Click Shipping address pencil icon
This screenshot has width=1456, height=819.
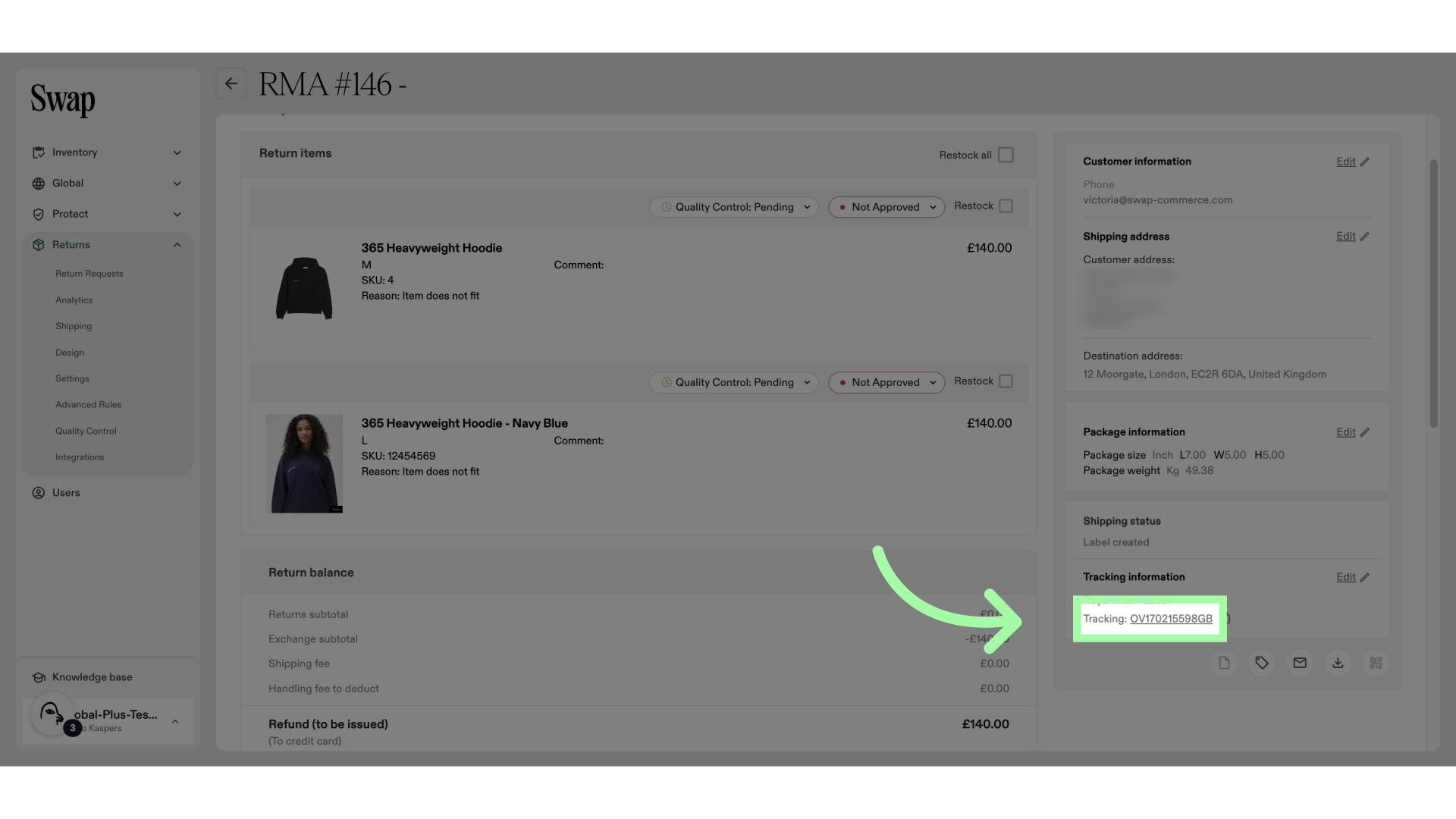1364,237
